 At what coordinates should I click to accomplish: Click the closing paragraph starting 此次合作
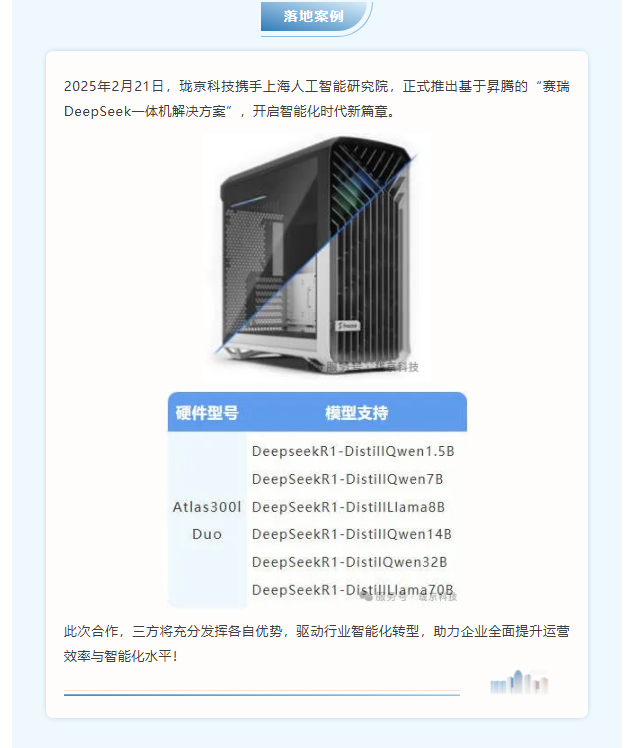click(317, 644)
